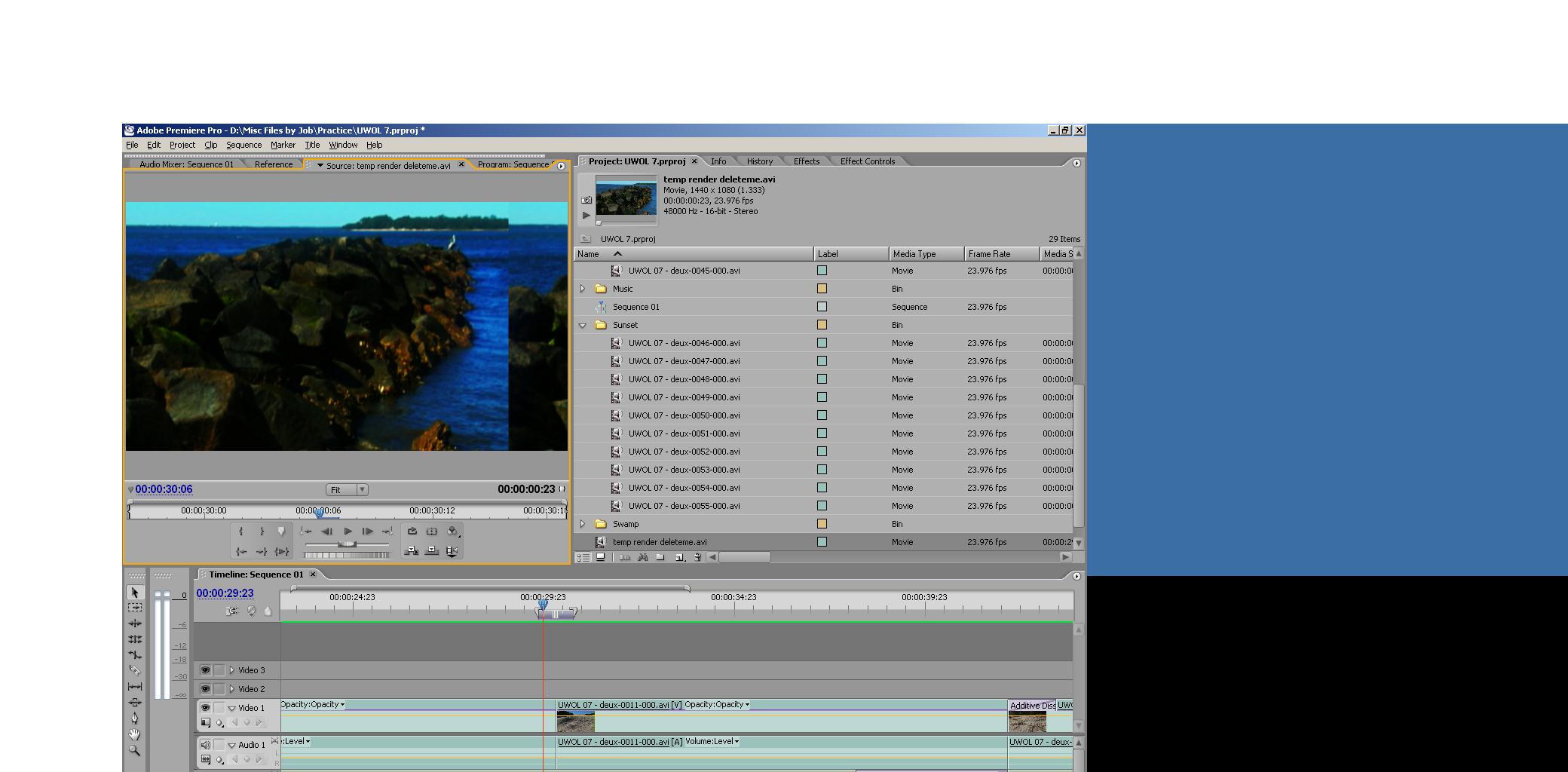Screen dimensions: 1568x772
Task: Expand the Music bin
Action: [x=582, y=289]
